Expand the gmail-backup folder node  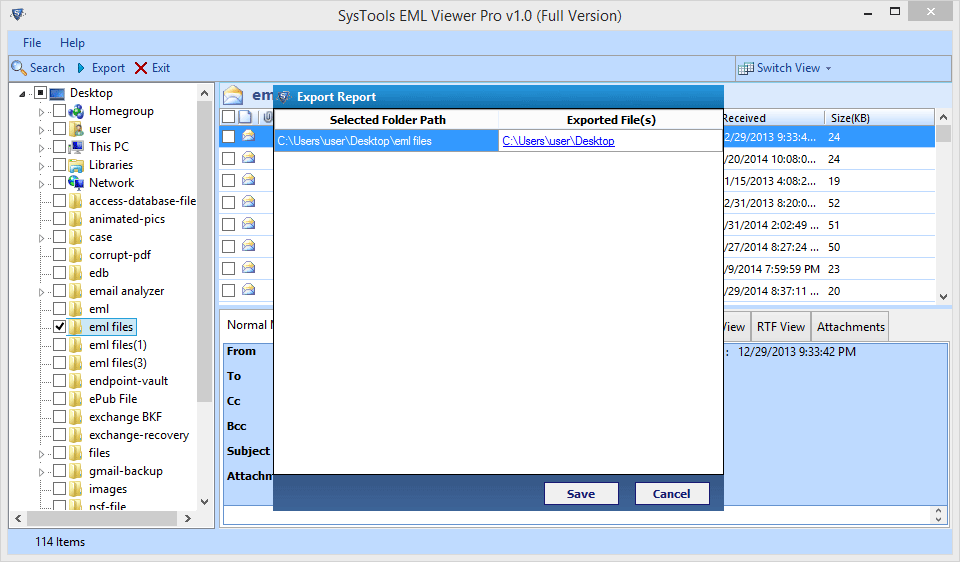tap(41, 472)
